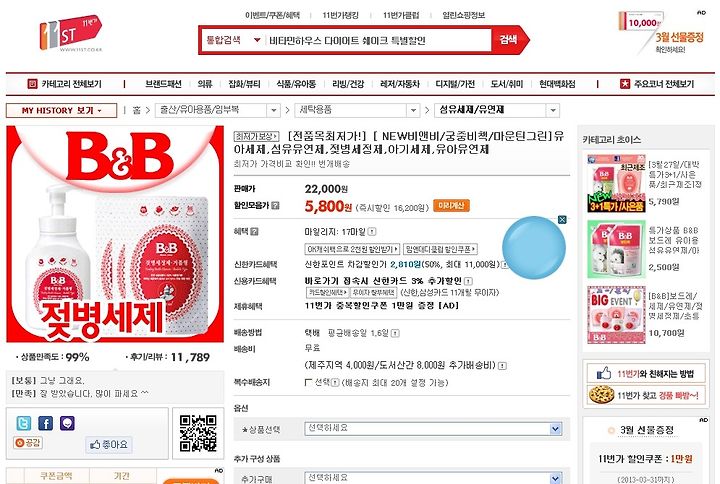The width and height of the screenshot is (720, 484).
Task: Click the 11번가 중복할인쿠폰 1만원 증정 link
Action: (x=382, y=306)
